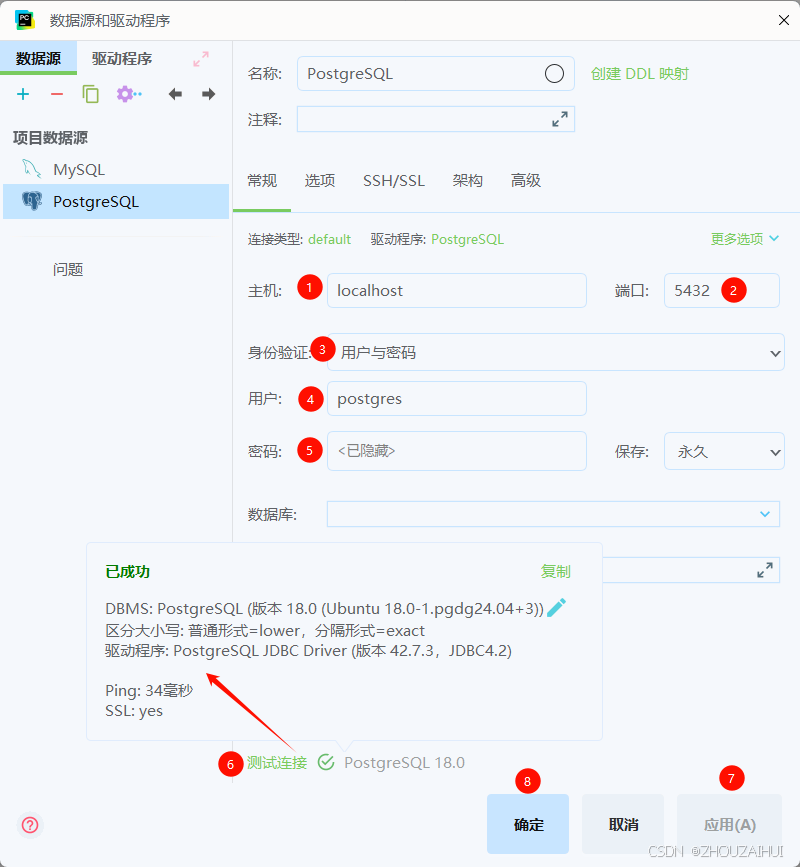Click the SSL: yes text
The height and width of the screenshot is (867, 800).
coord(134,711)
